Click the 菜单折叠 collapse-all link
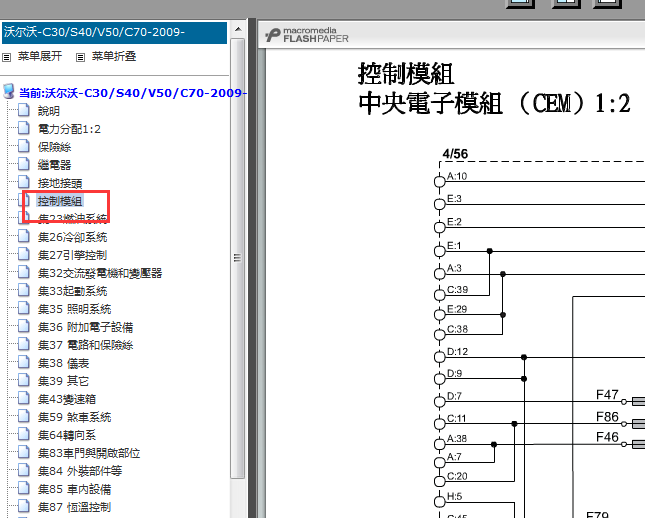Viewport: 645px width, 518px height. pos(114,56)
